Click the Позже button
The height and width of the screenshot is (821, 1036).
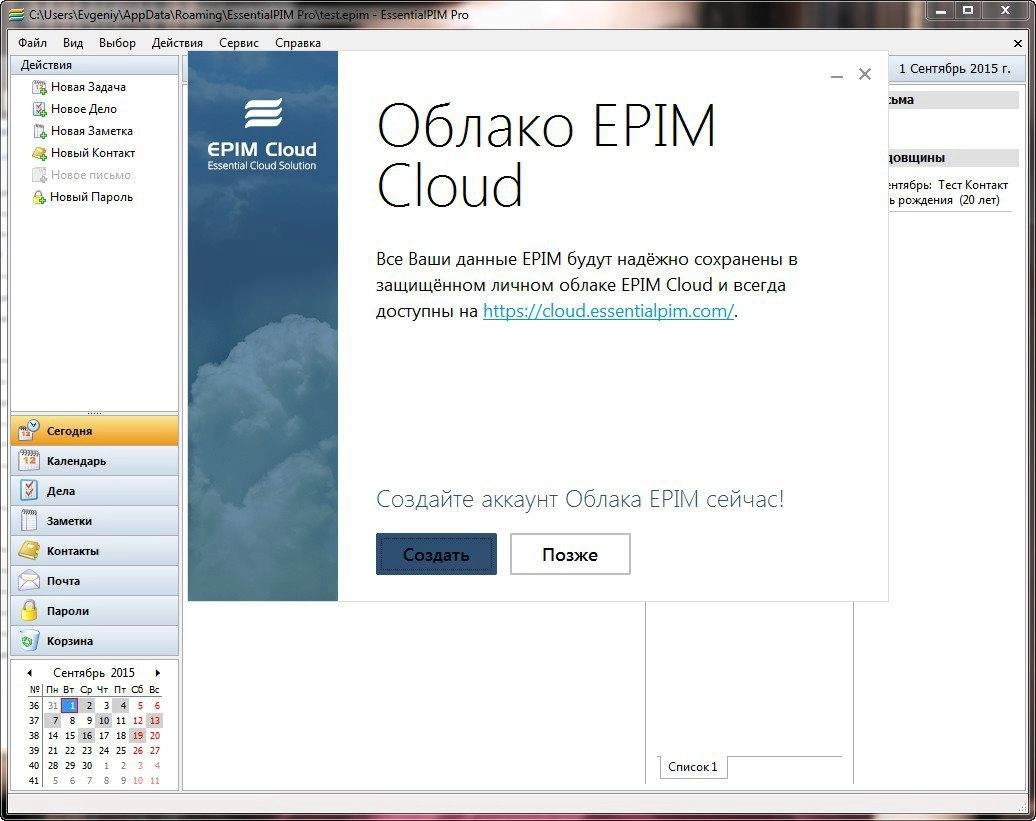(570, 554)
